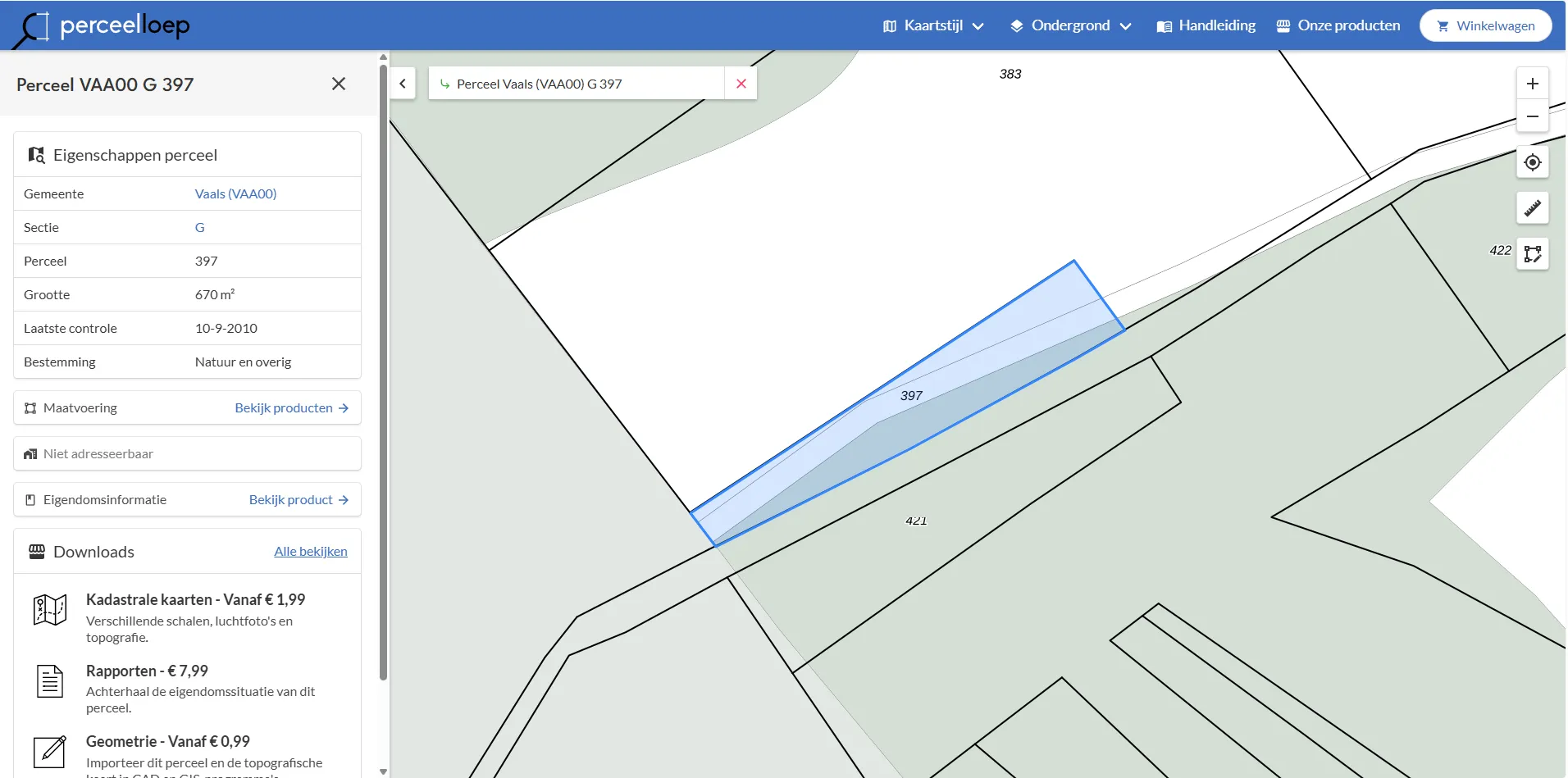Select the Eigendomsinformatie icon
1568x778 pixels.
pyautogui.click(x=30, y=500)
